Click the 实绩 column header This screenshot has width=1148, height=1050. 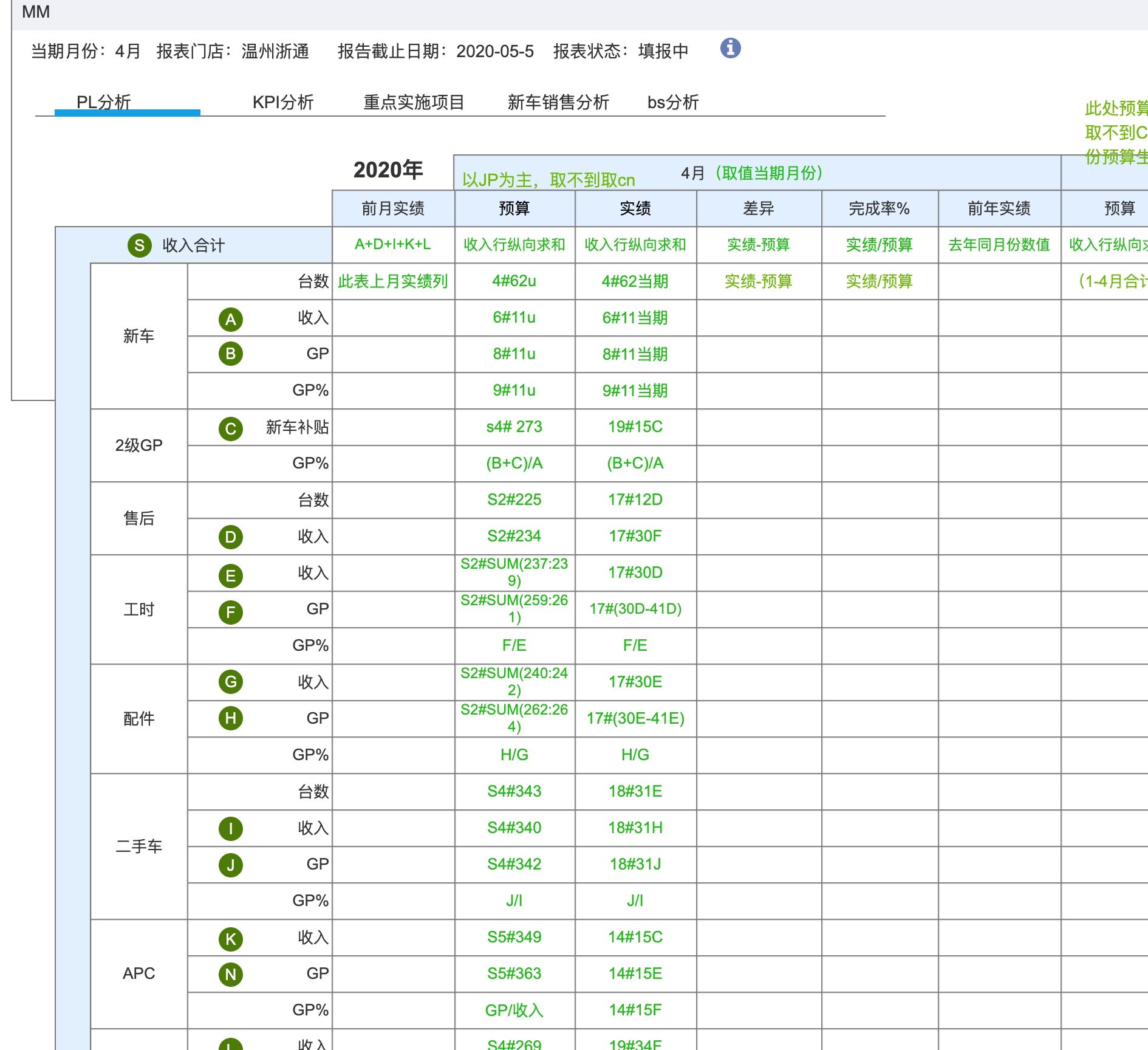(x=635, y=208)
